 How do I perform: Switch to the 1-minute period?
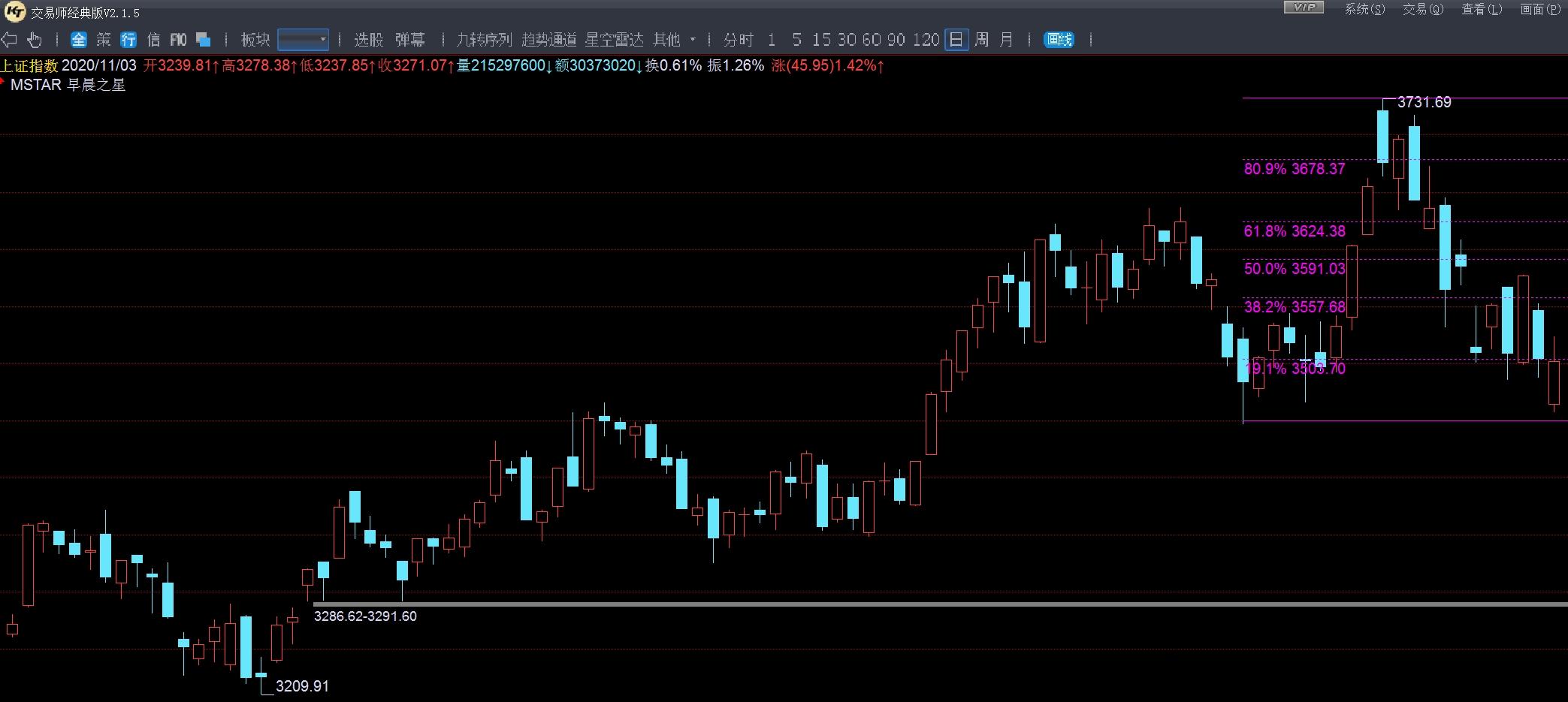point(772,39)
